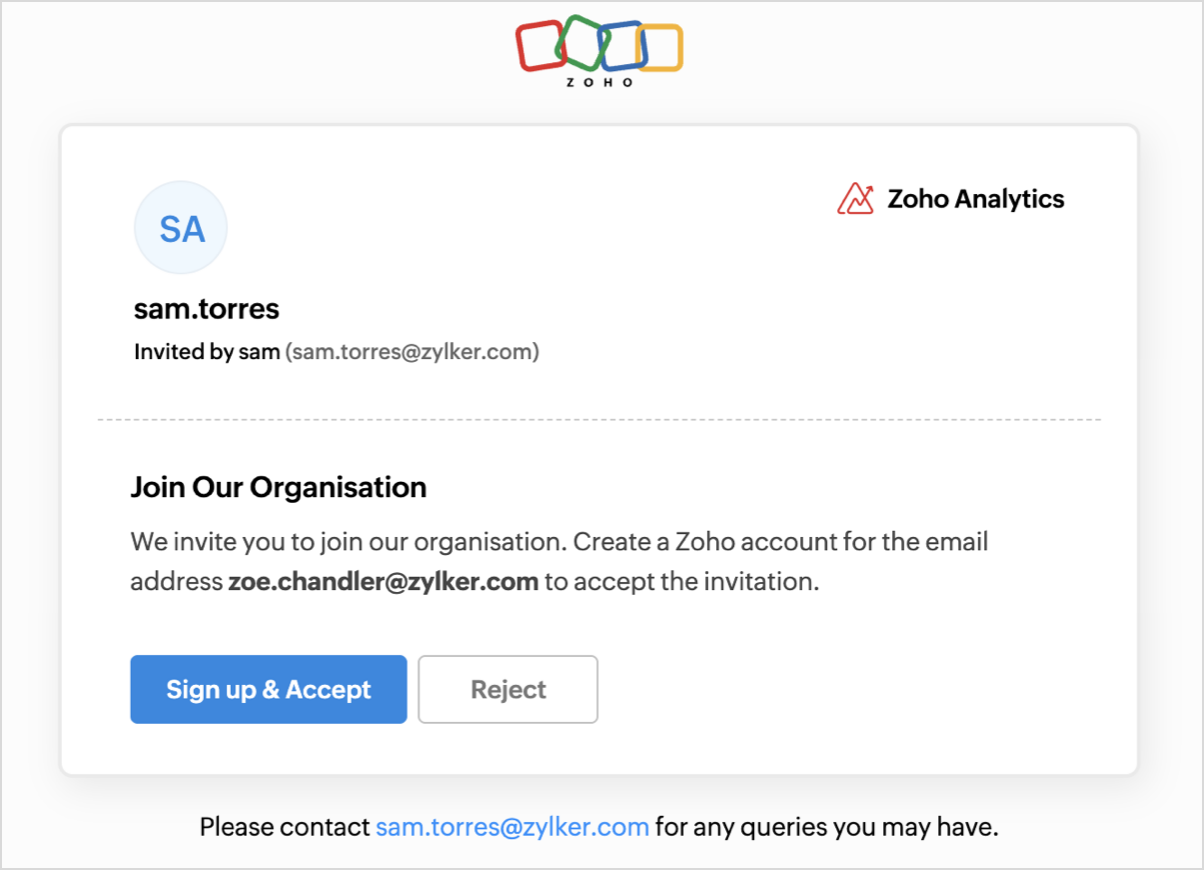Click the green square in Zoho logo

(x=578, y=40)
